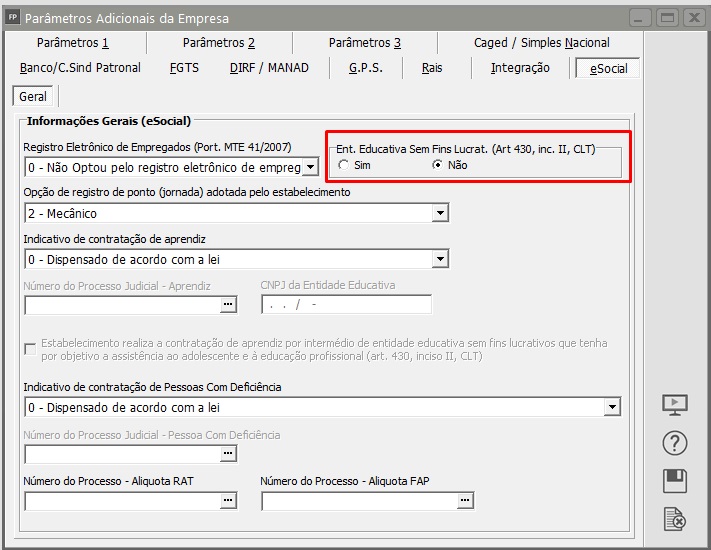Expand the Registro Eletrônico de Empregados dropdown

tap(310, 167)
